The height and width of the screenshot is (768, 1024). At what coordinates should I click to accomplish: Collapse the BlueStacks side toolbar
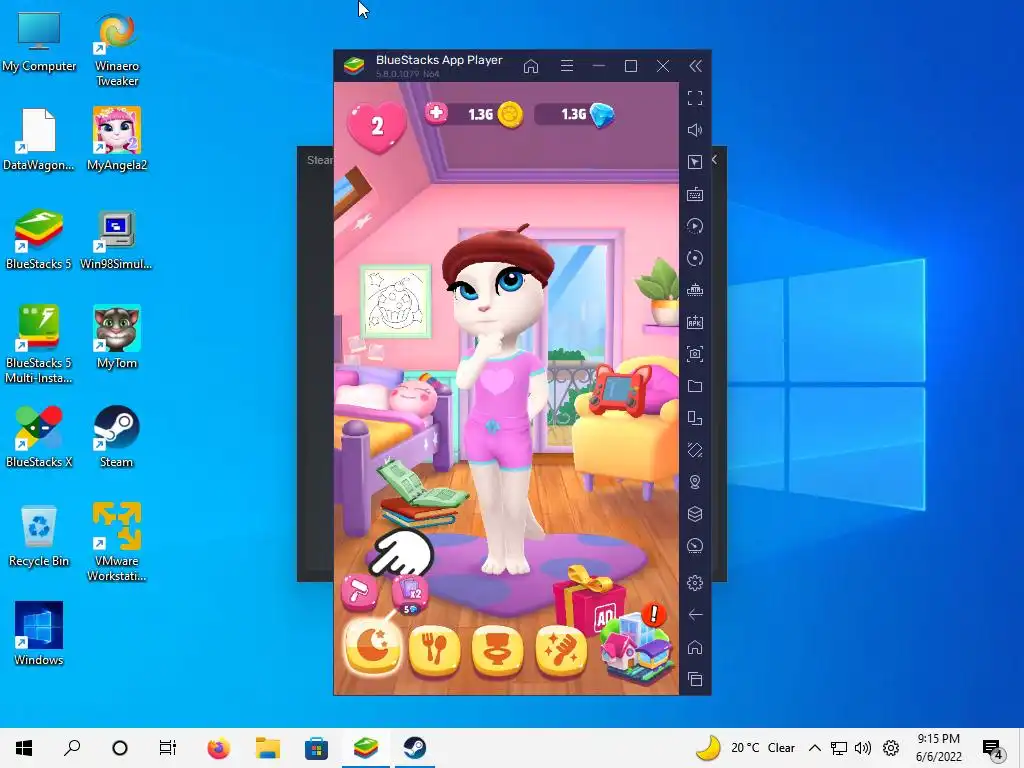(x=696, y=66)
